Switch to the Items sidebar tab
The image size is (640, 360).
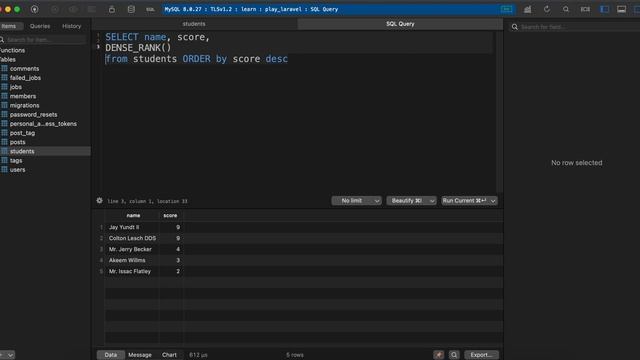[9, 26]
